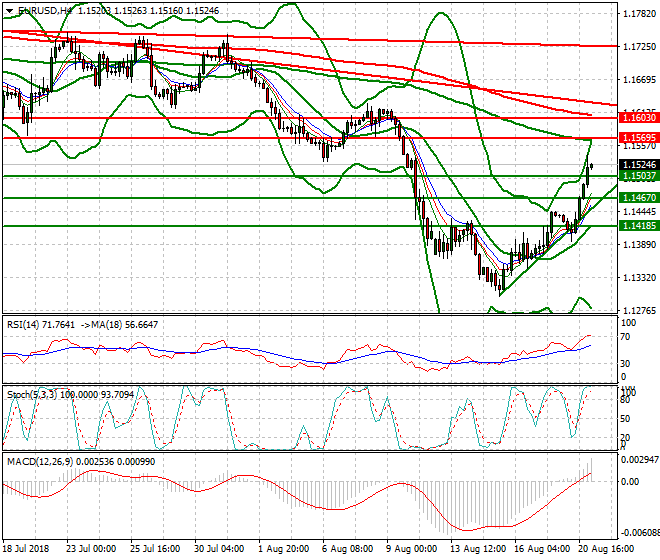660x560 pixels.
Task: Click the 1.17820 price scale value
Action: (638, 14)
